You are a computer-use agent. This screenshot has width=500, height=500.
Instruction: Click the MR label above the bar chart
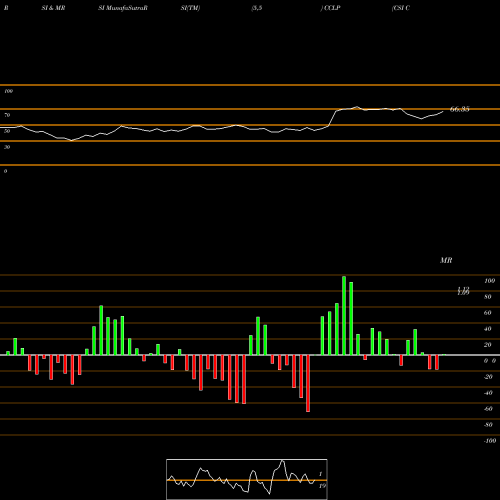pyautogui.click(x=446, y=260)
